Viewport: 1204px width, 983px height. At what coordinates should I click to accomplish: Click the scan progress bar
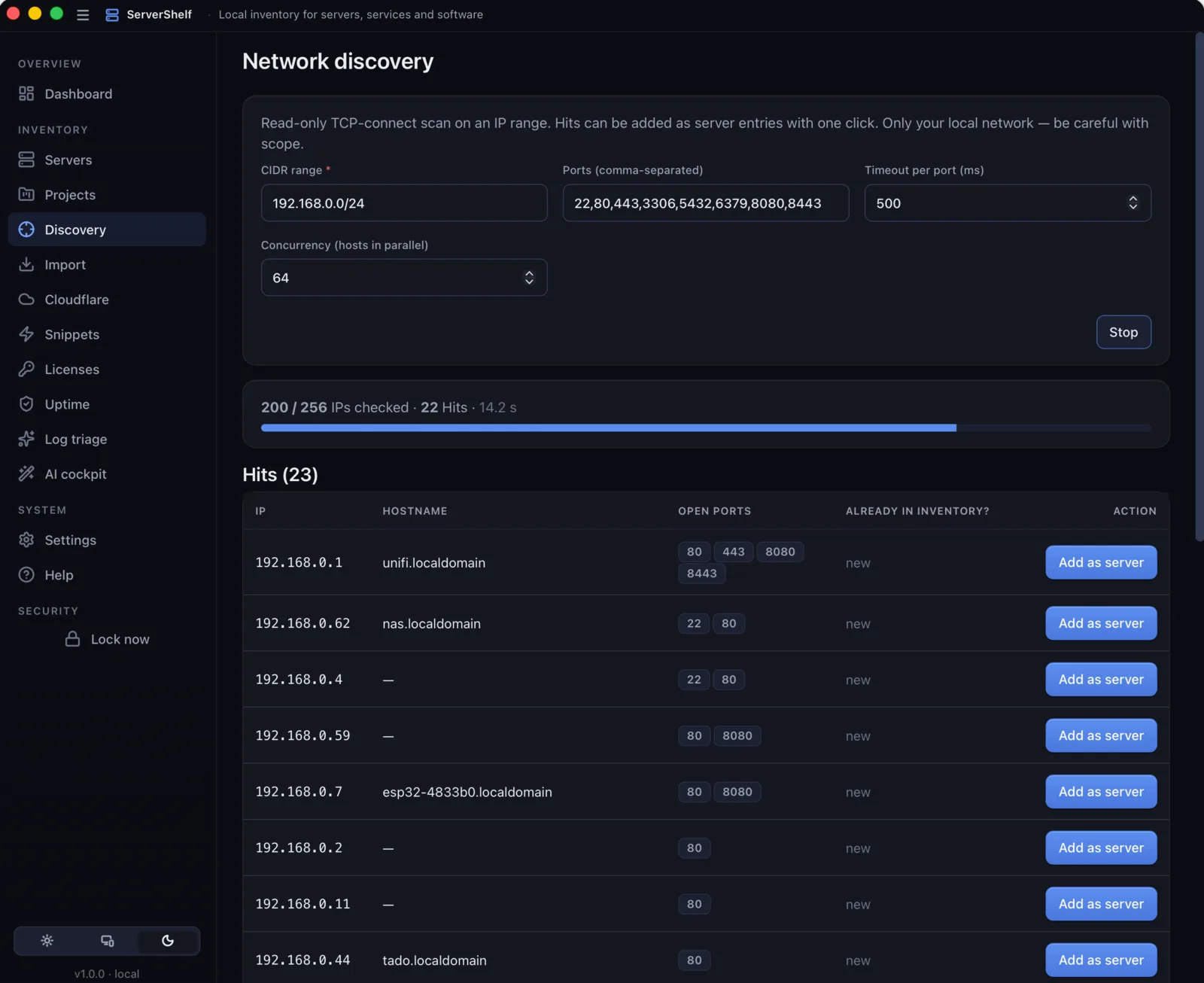coord(706,428)
